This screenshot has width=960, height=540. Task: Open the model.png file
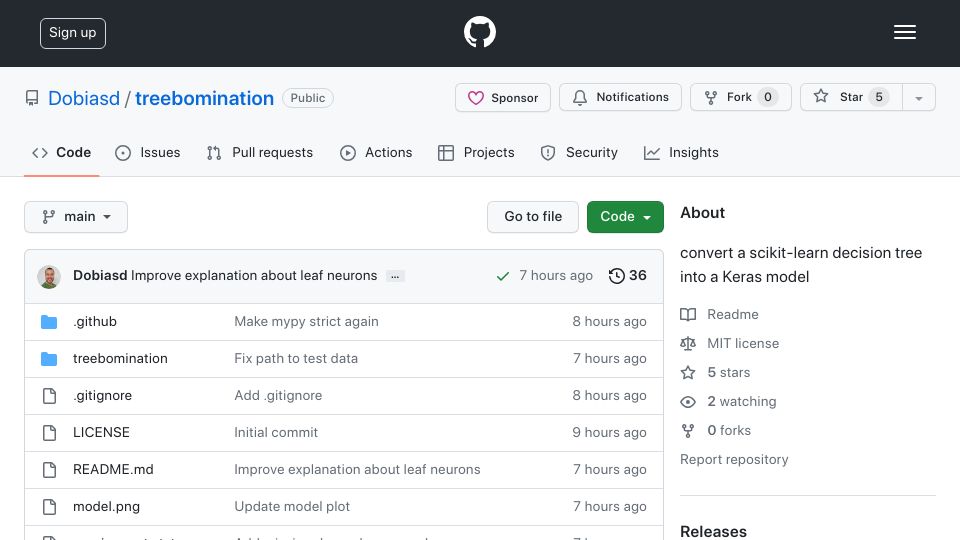tap(107, 507)
